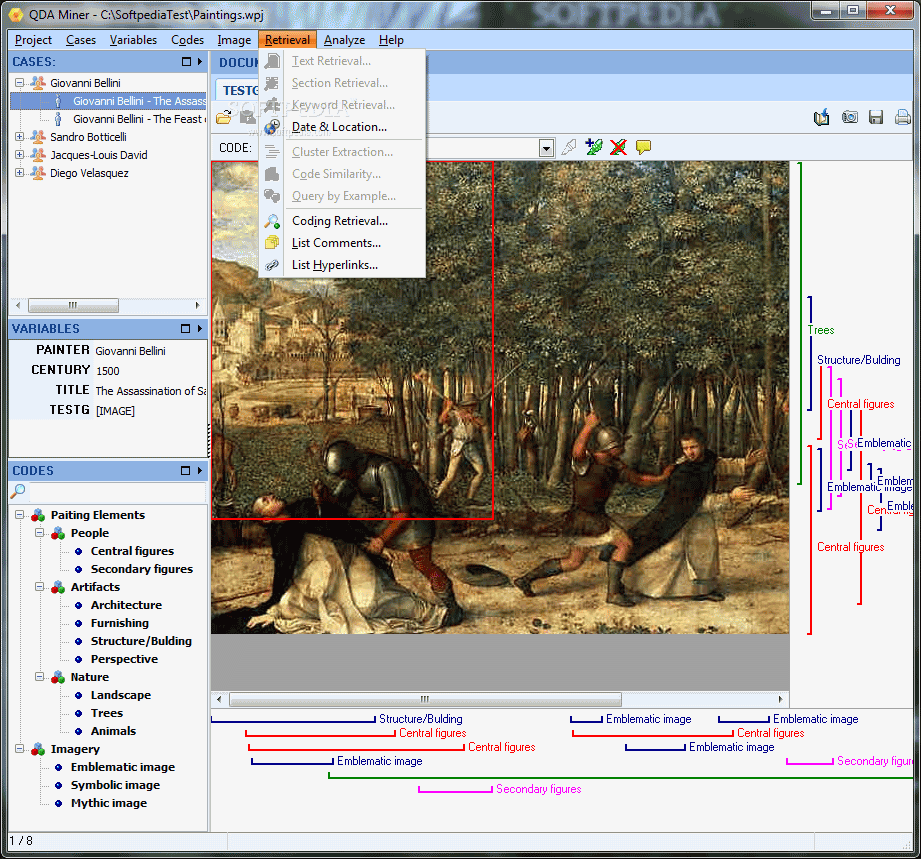Screen dimensions: 921x859
Task: Click the yellow comment bubble icon
Action: point(643,147)
